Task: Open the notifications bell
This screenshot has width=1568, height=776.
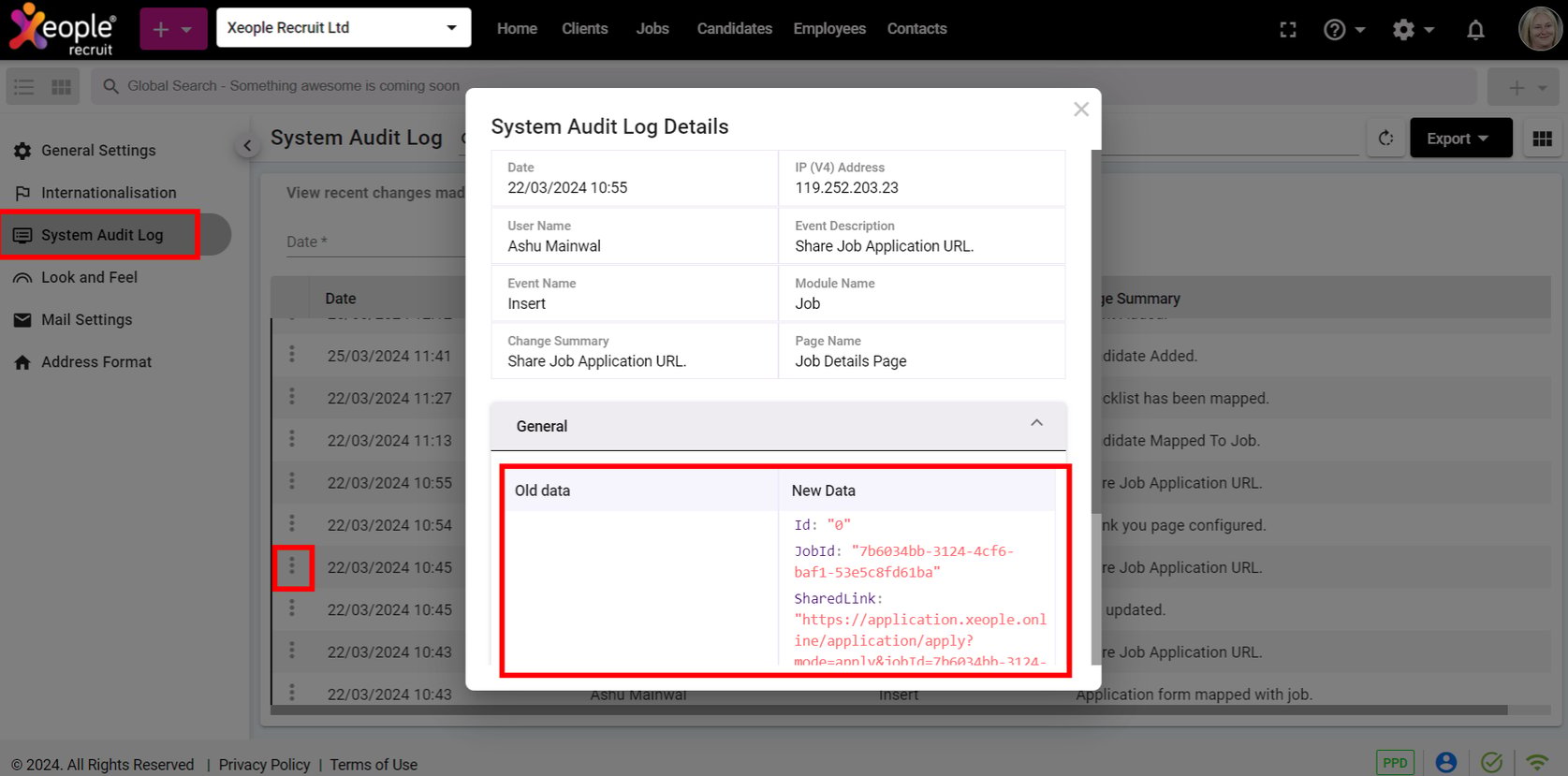Action: [x=1476, y=30]
